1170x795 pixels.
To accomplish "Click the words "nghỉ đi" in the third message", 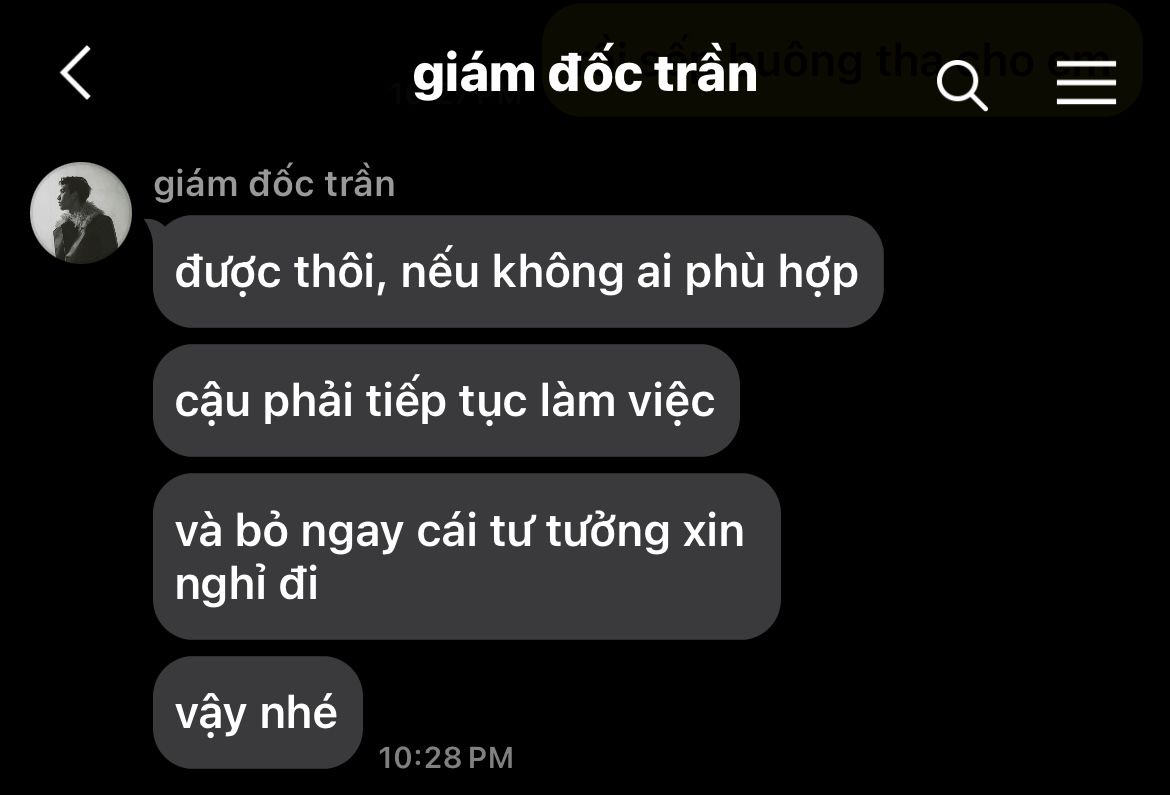I will (x=246, y=583).
